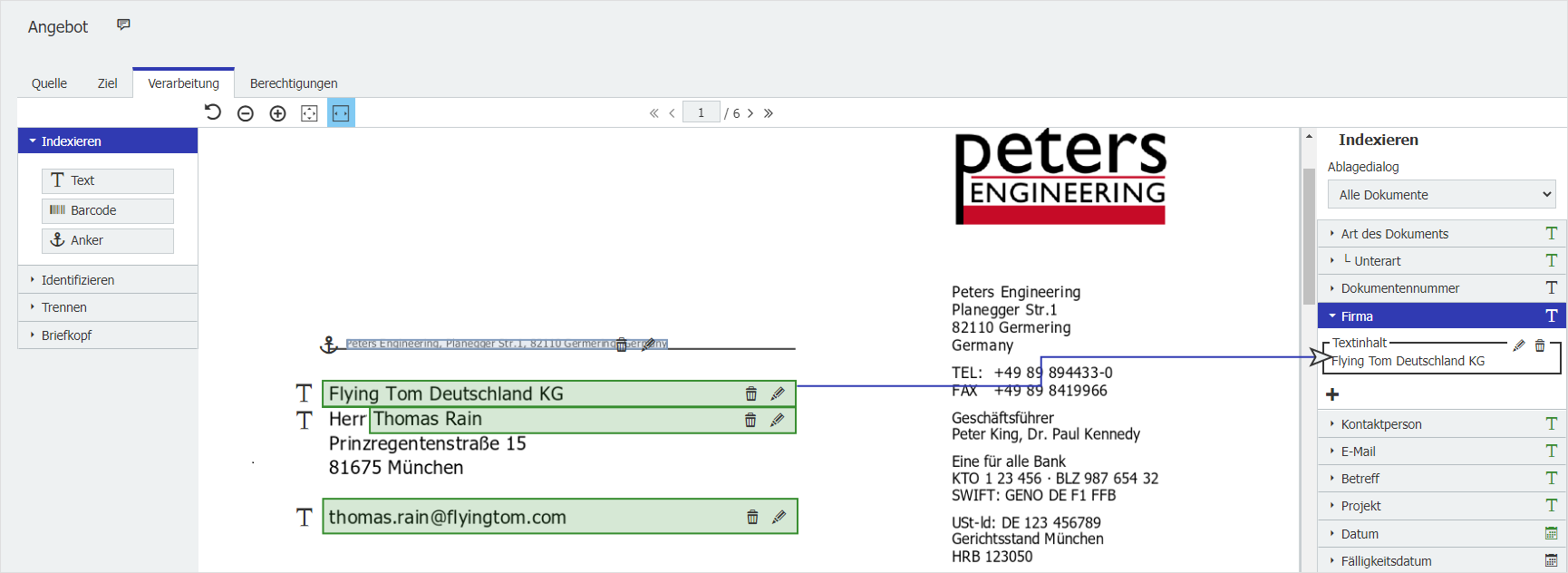Image resolution: width=1568 pixels, height=573 pixels.
Task: Click the page number input field
Action: [x=701, y=112]
